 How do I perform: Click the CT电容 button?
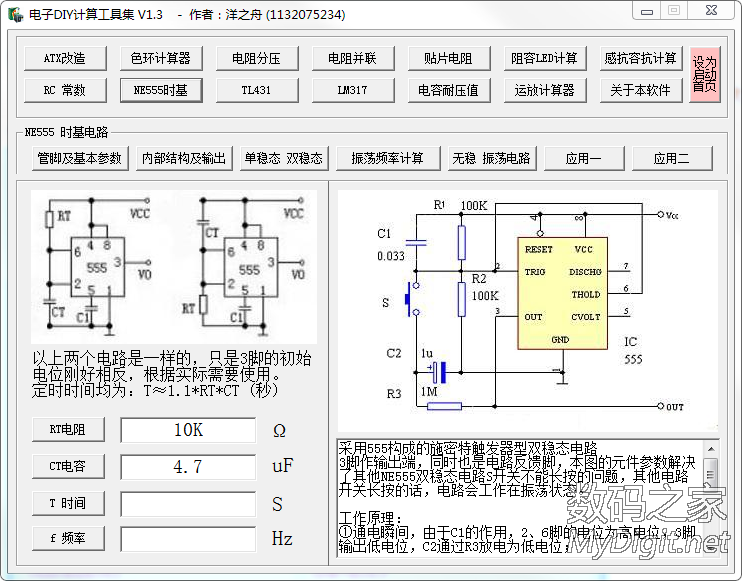tap(68, 467)
